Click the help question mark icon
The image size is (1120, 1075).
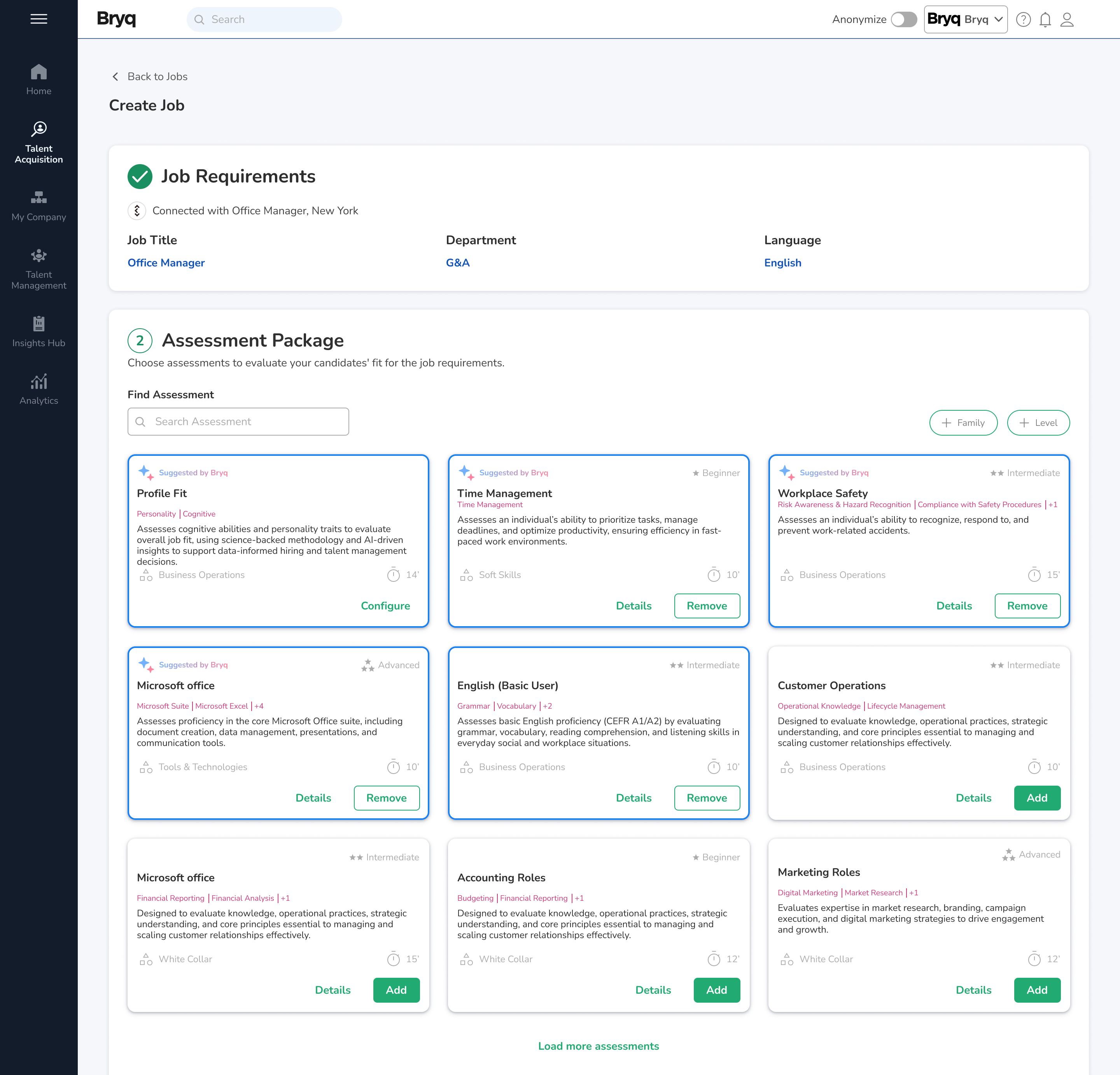pyautogui.click(x=1023, y=19)
